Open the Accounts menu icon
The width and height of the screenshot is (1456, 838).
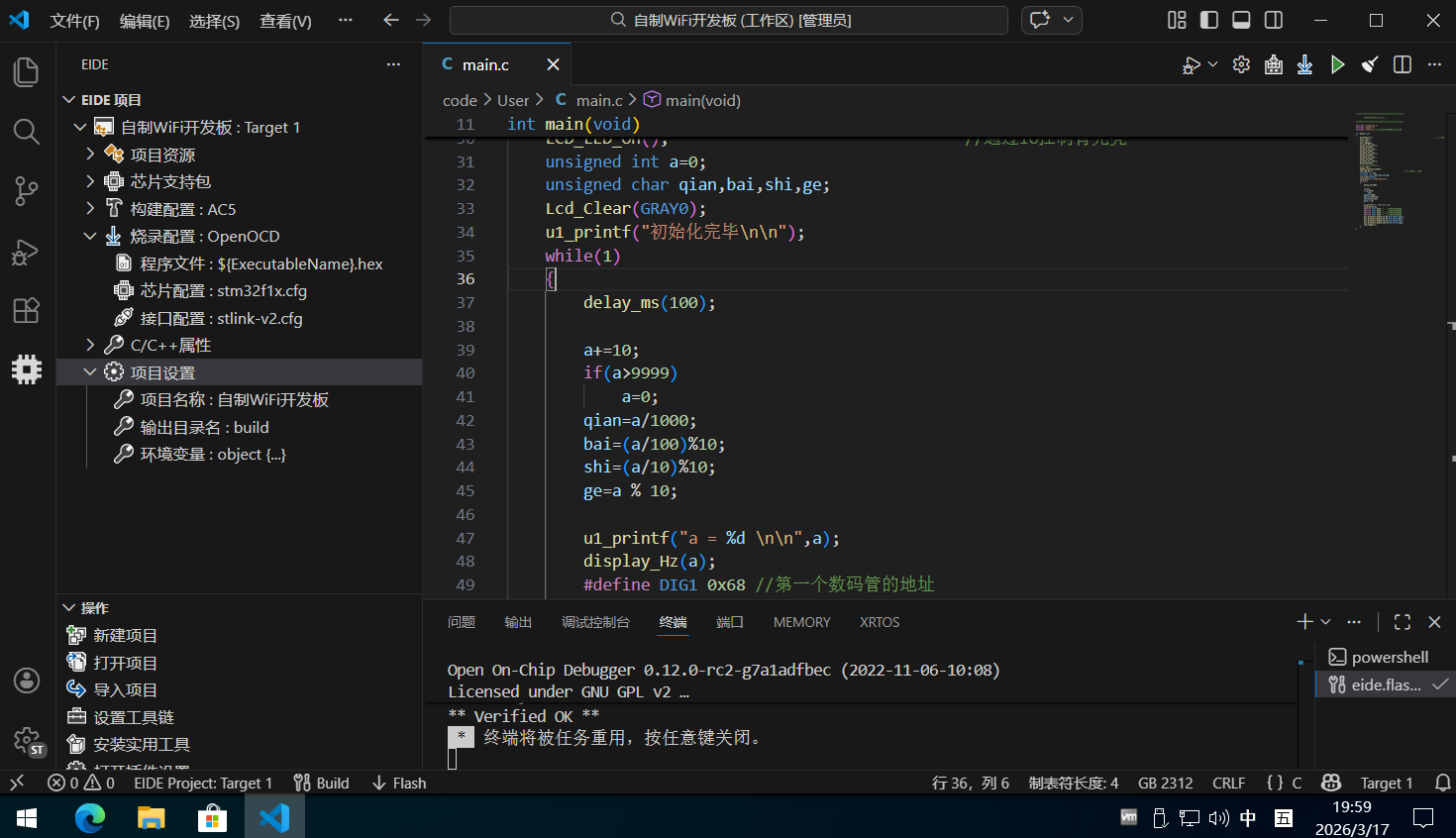click(27, 681)
